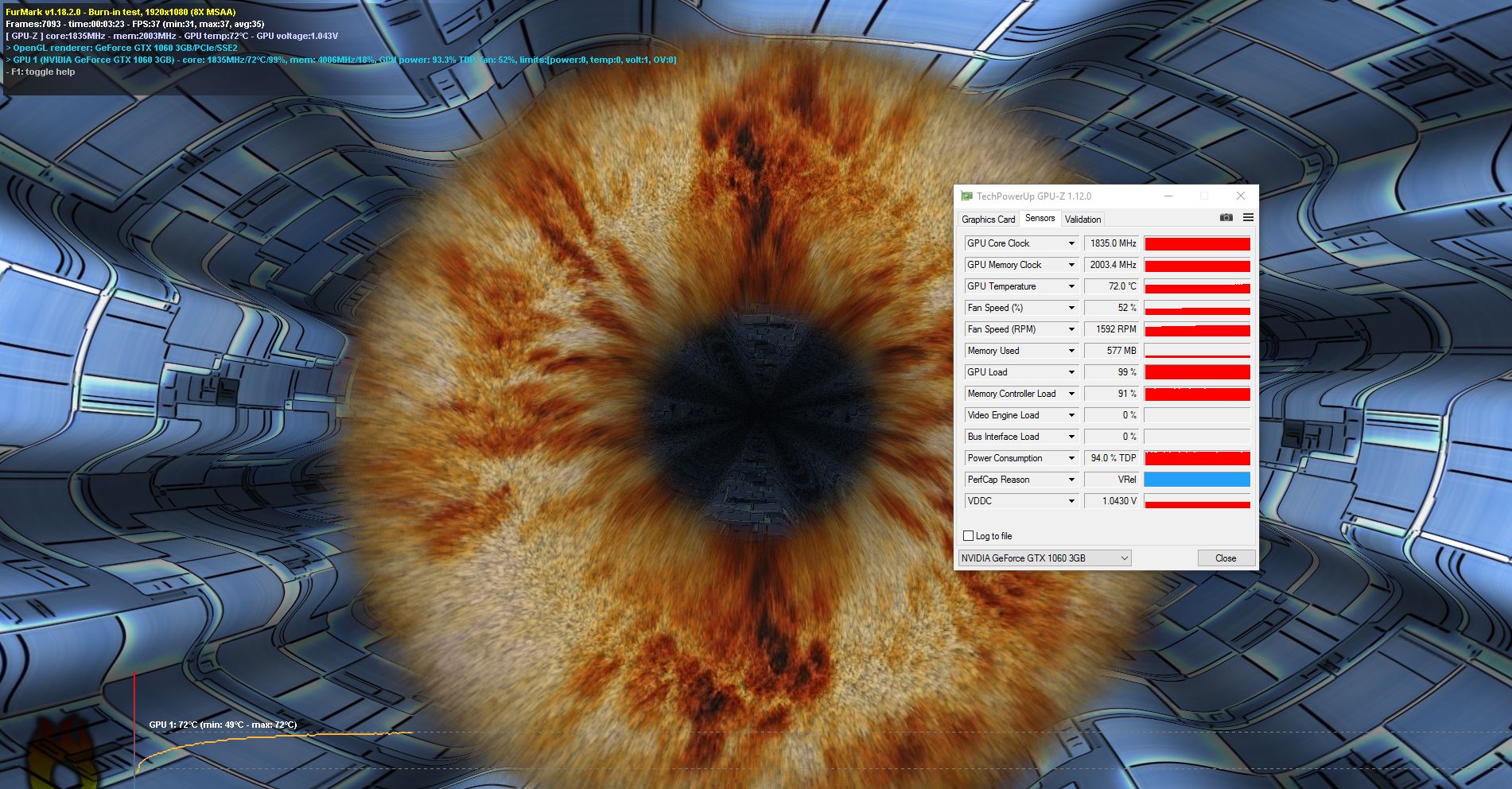Click the 94.0 % TDP value
Screen dimensions: 1512x789
tap(1112, 458)
